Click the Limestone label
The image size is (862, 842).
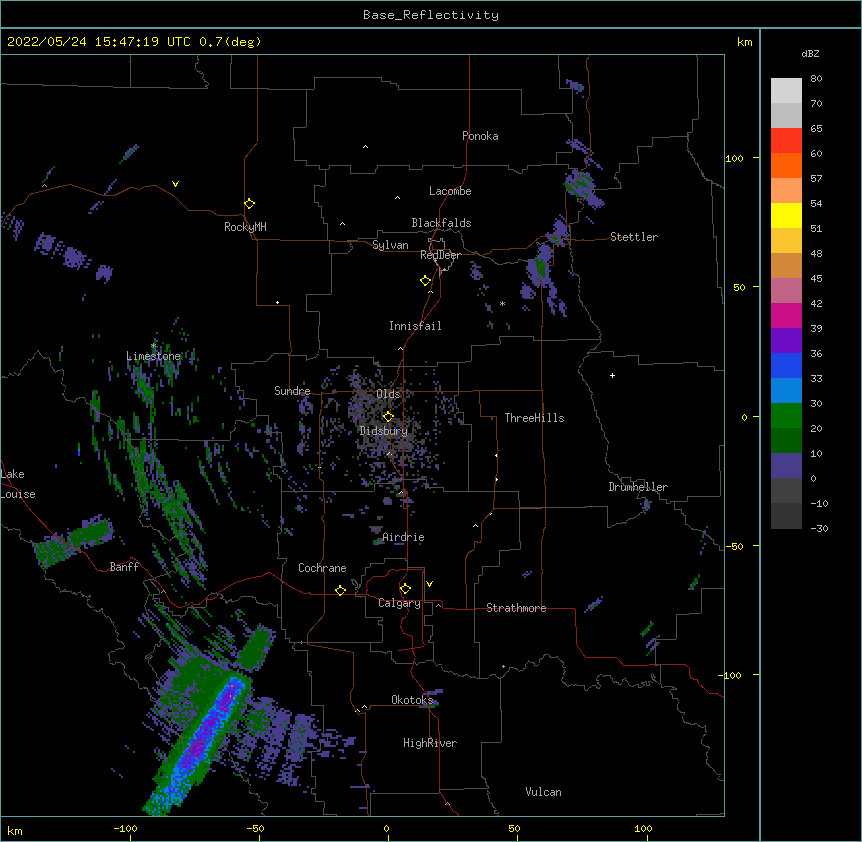tap(153, 356)
